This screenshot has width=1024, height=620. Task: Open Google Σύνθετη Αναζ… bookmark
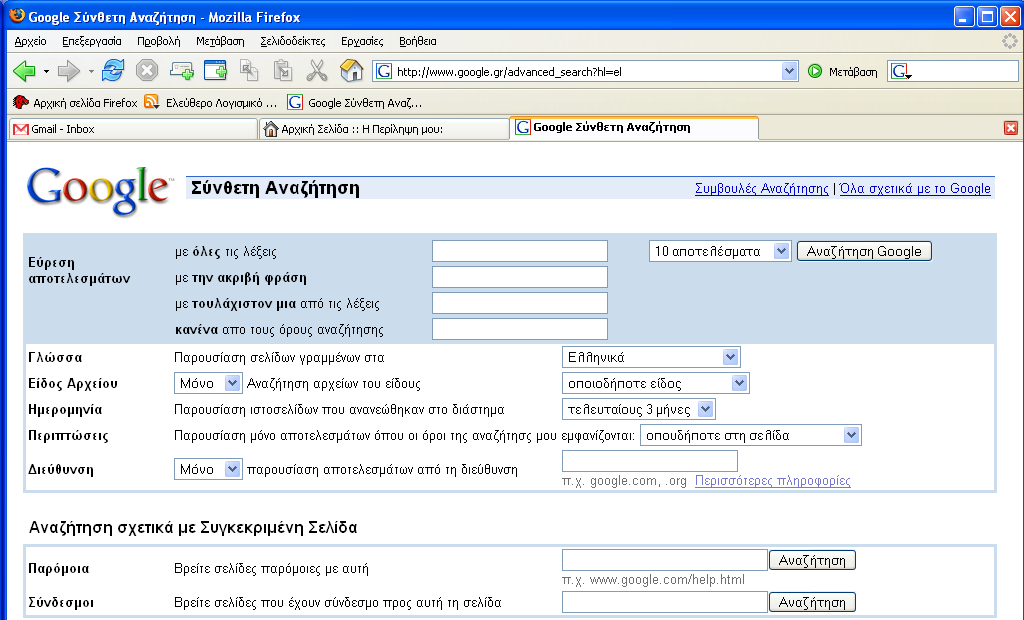click(x=355, y=103)
